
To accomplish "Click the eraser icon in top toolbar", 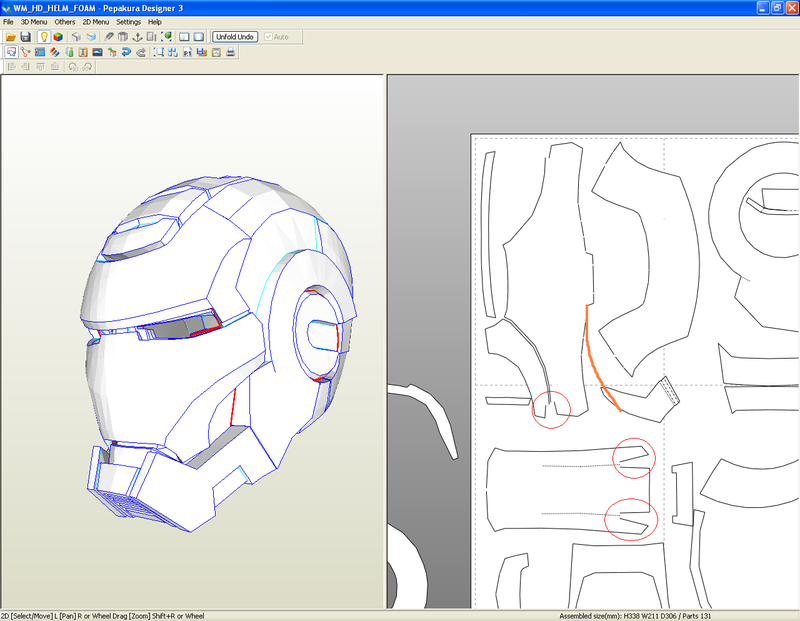I will tap(108, 37).
